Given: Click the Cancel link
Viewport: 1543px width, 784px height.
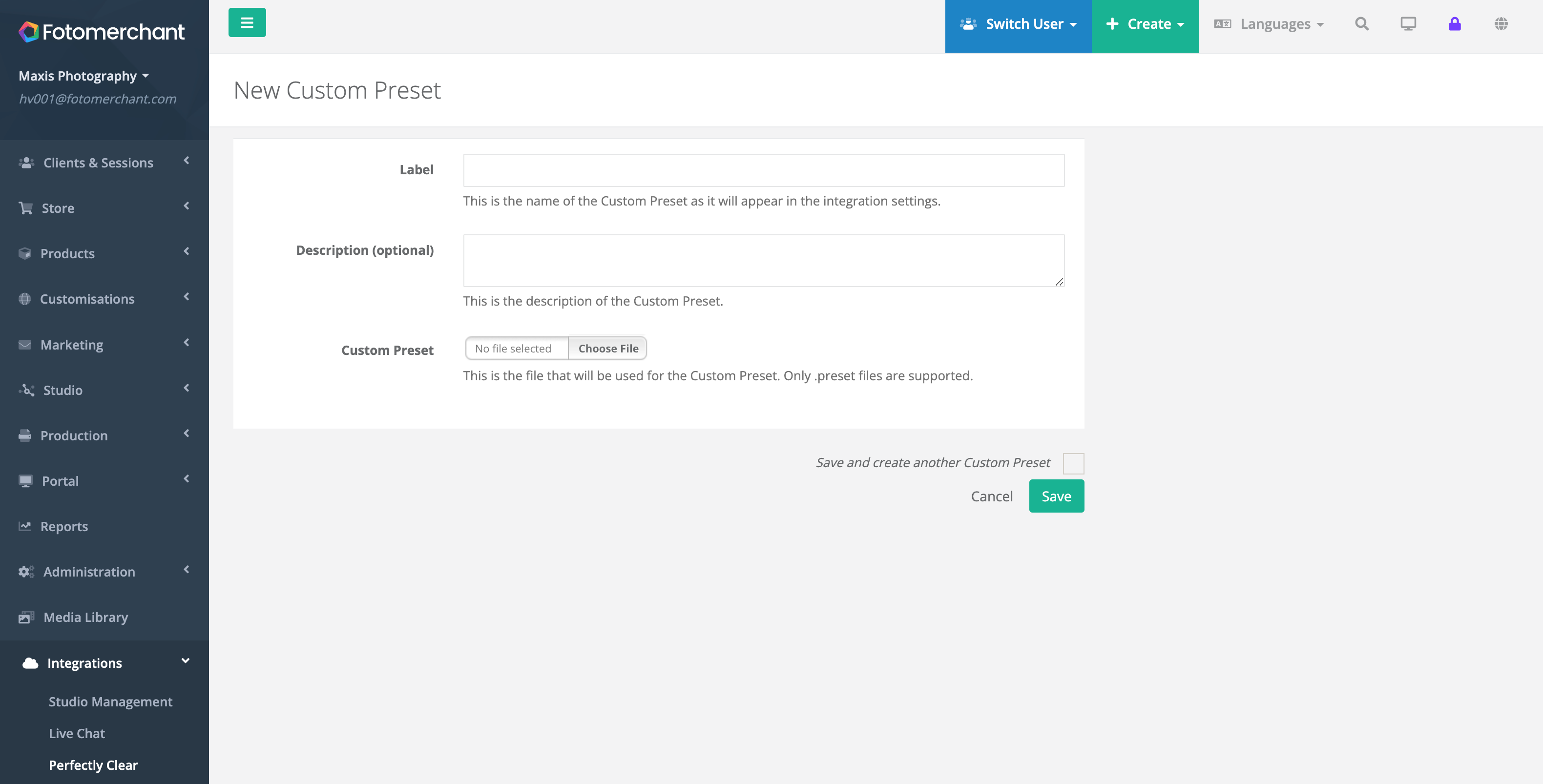Looking at the screenshot, I should point(991,496).
